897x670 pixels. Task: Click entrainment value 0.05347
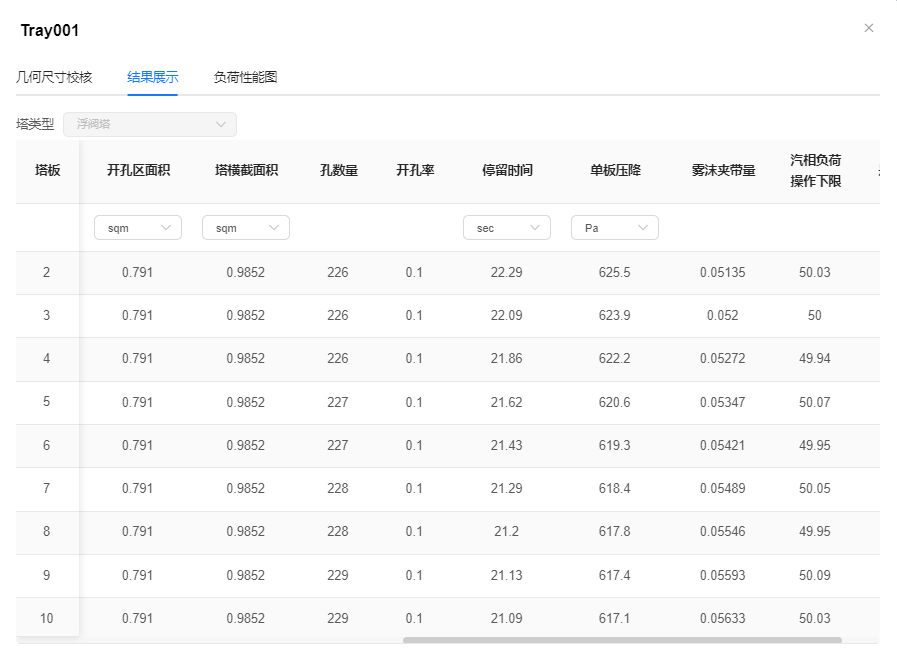click(x=723, y=402)
